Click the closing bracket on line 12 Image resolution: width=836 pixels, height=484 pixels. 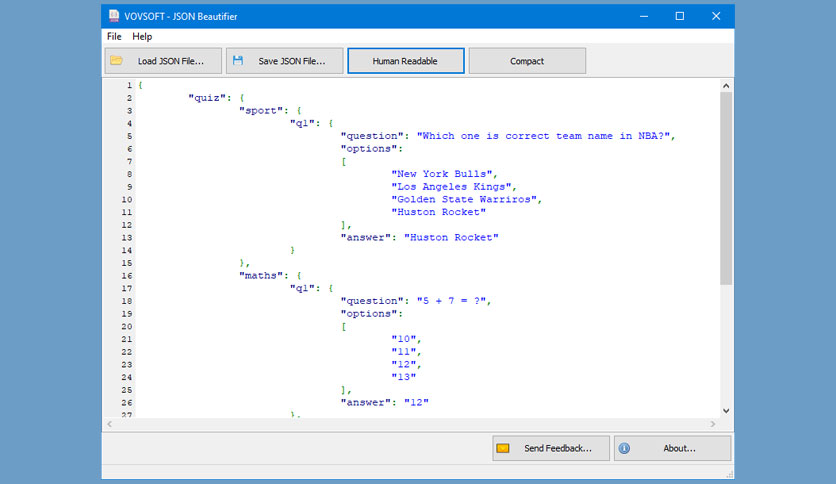344,225
